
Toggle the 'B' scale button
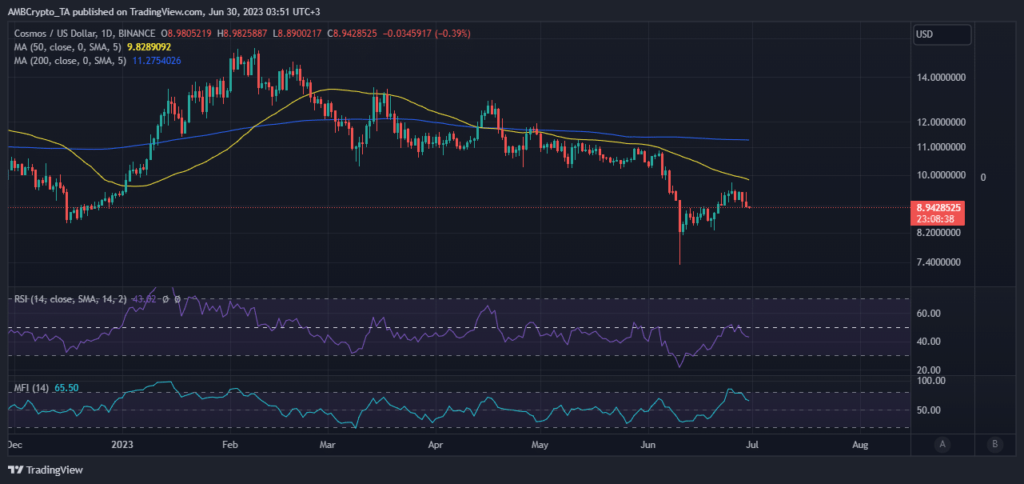tap(993, 442)
